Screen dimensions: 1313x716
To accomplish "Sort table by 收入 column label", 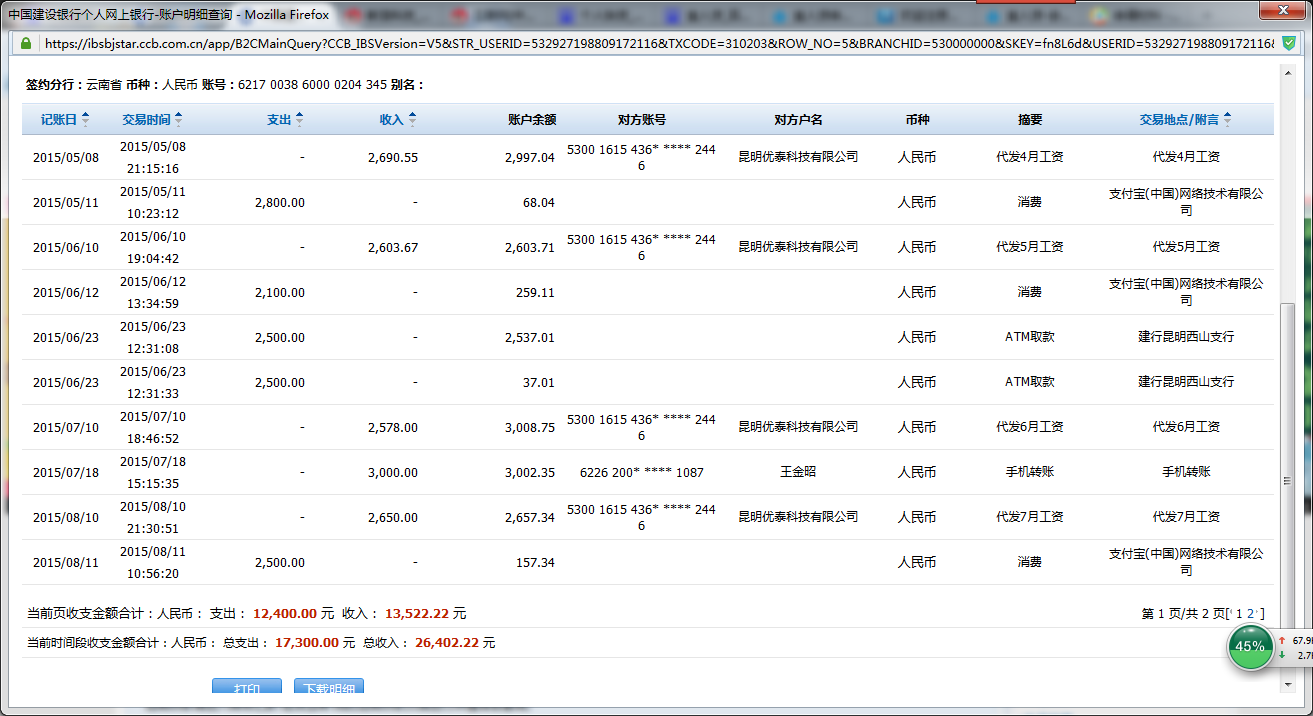I will pyautogui.click(x=391, y=120).
